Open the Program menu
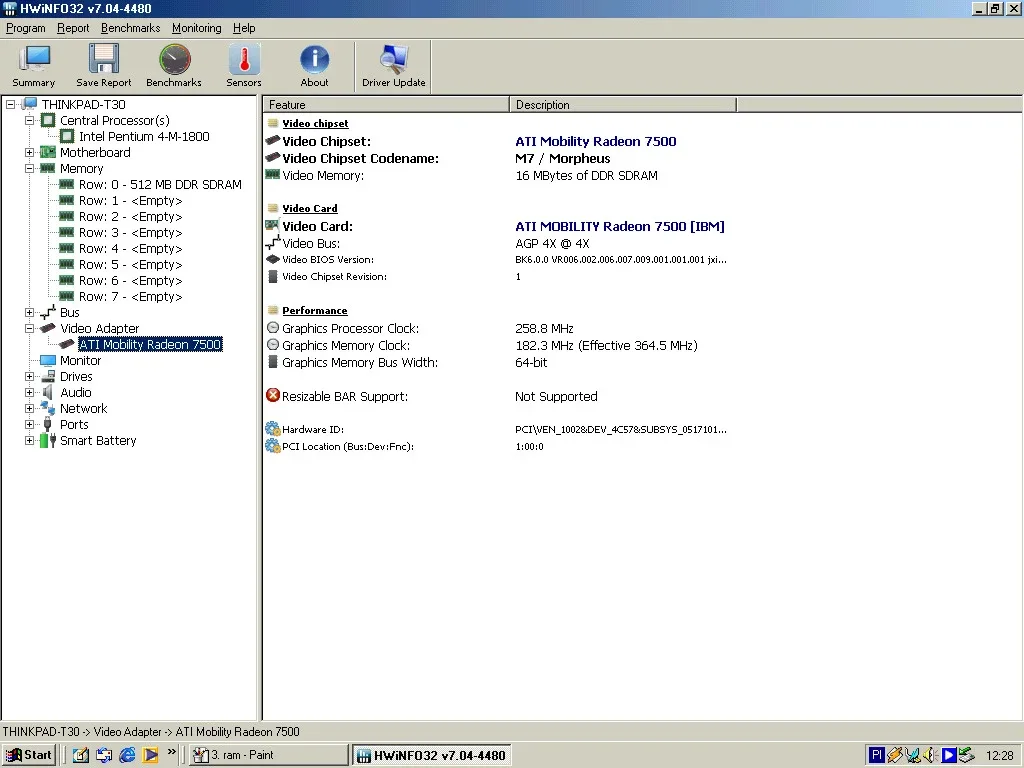The width and height of the screenshot is (1024, 768). (25, 28)
